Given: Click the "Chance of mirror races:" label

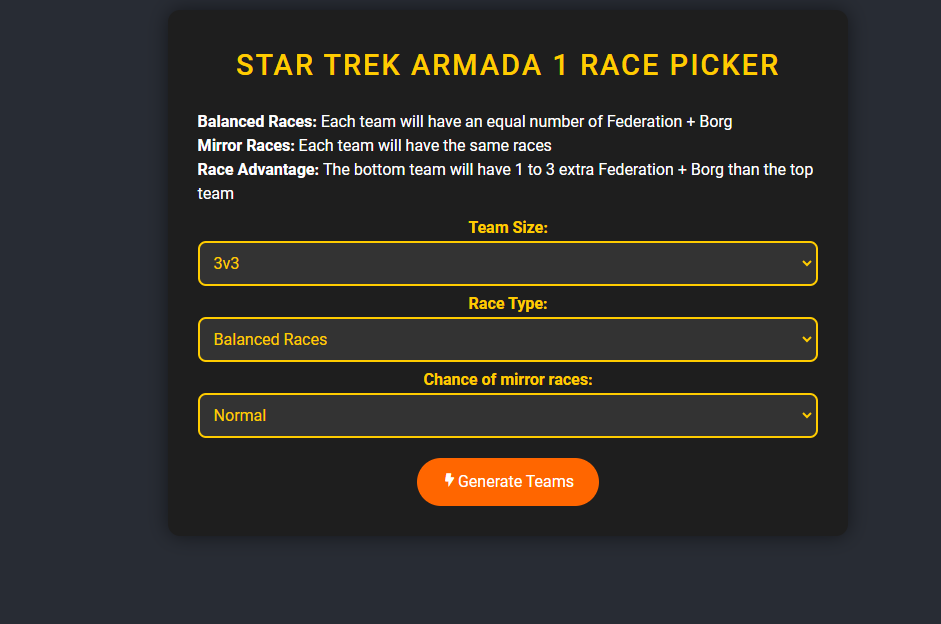Looking at the screenshot, I should (508, 379).
